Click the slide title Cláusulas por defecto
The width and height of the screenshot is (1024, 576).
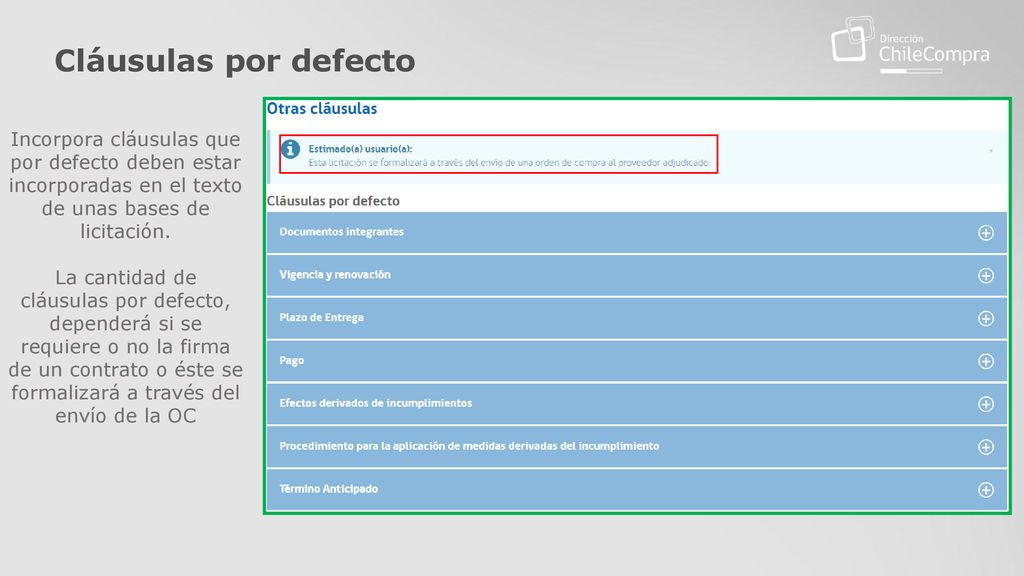pyautogui.click(x=235, y=61)
